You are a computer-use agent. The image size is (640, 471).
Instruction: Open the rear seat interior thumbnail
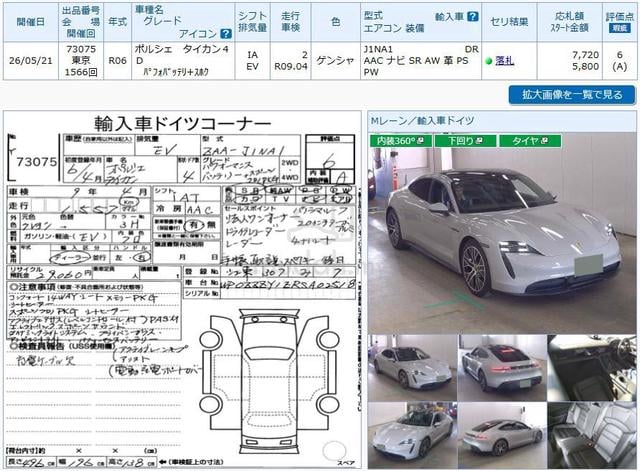[x=592, y=435]
